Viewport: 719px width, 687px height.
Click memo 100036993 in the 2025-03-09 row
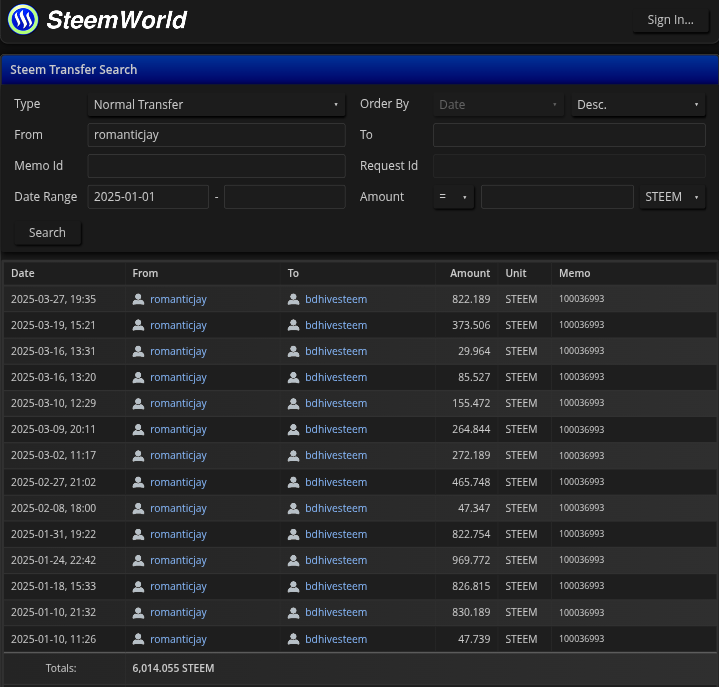[581, 430]
